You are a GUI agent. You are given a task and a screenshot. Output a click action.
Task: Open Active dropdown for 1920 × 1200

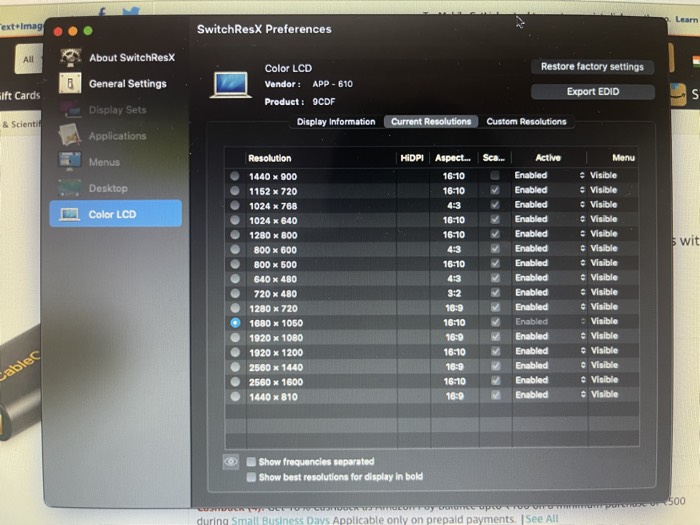(549, 351)
